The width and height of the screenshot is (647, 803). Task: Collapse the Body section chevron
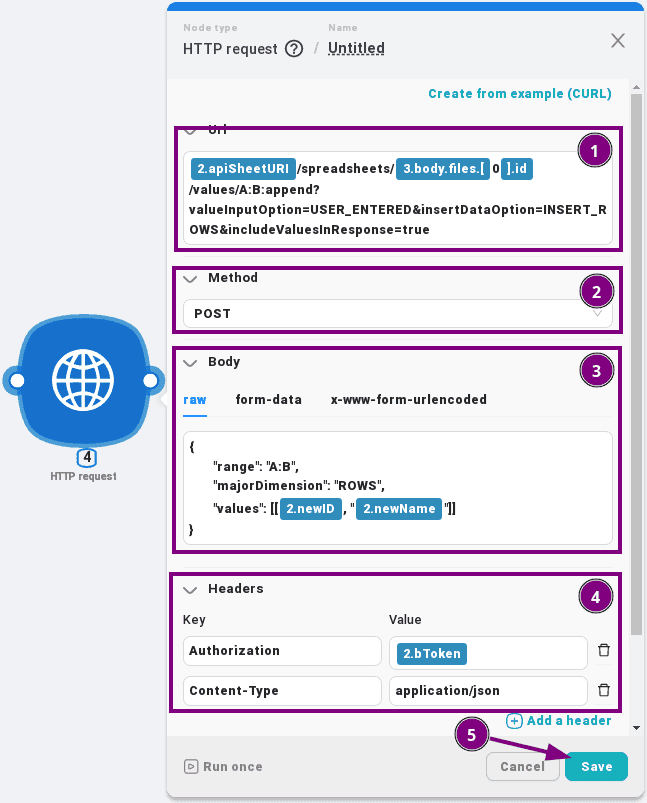190,363
